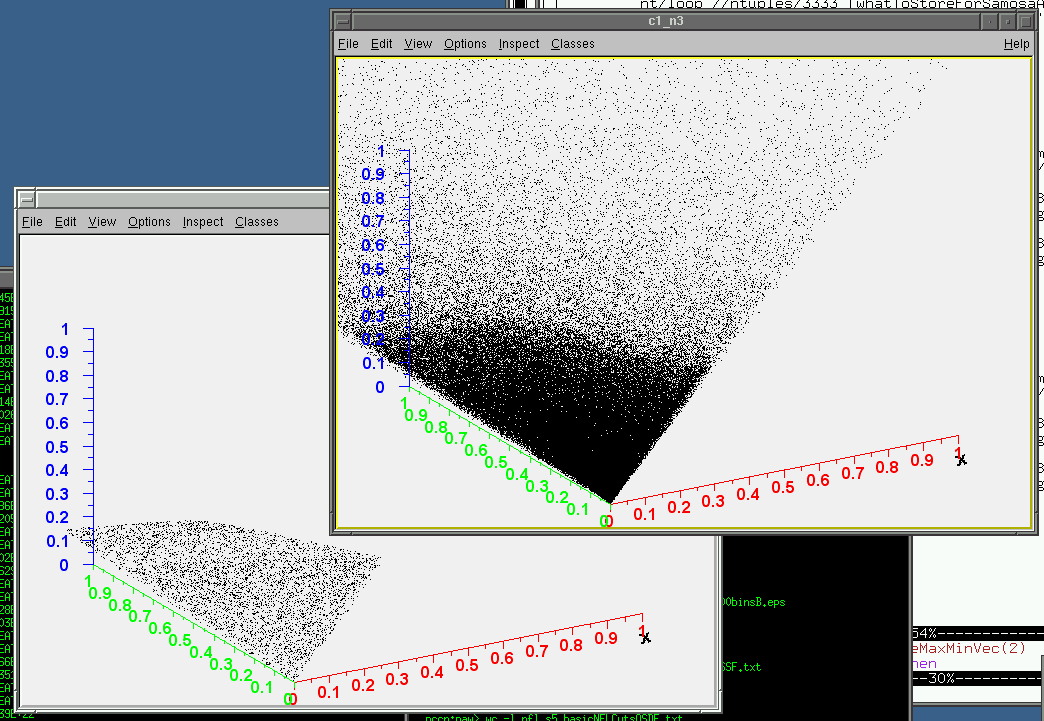Open the View menu in c1_n3 window
Image resolution: width=1044 pixels, height=721 pixels.
tap(418, 44)
